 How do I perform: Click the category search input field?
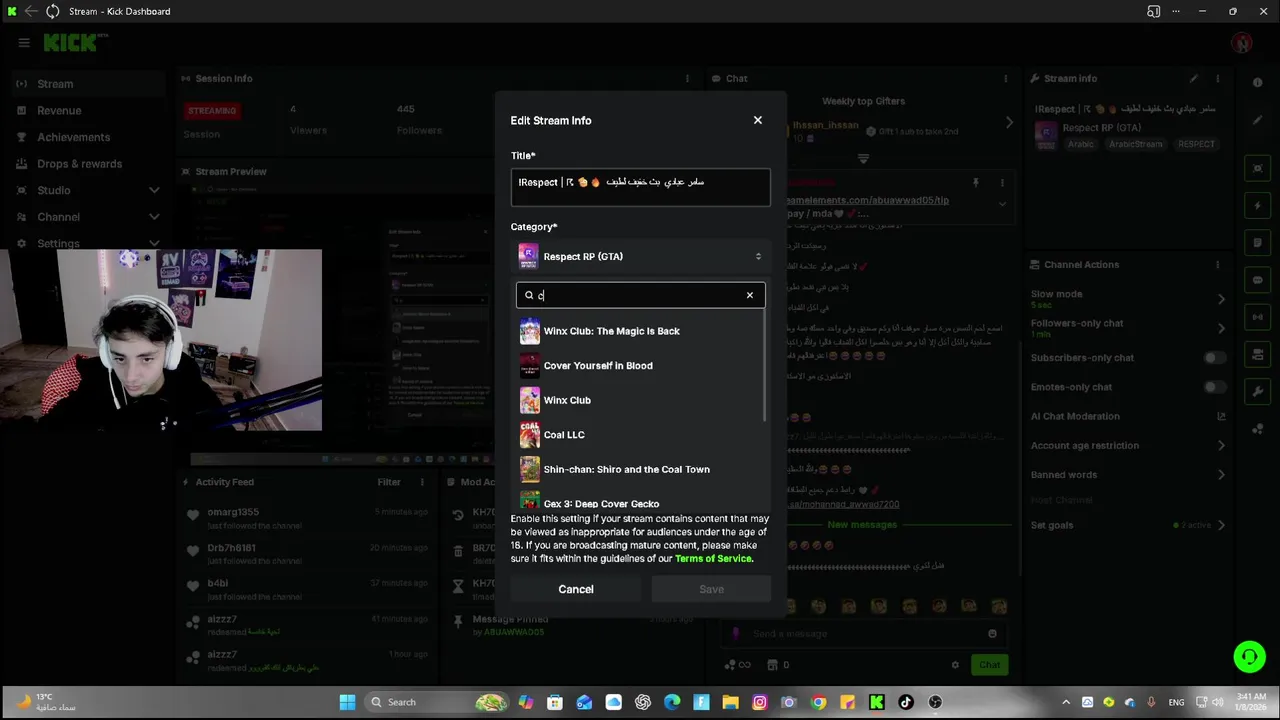[640, 295]
